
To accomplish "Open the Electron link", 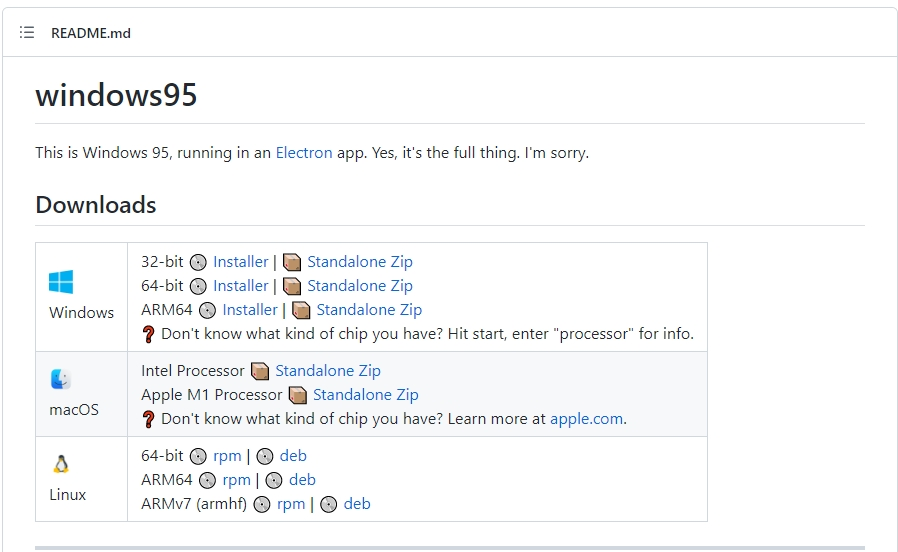I will [x=304, y=153].
